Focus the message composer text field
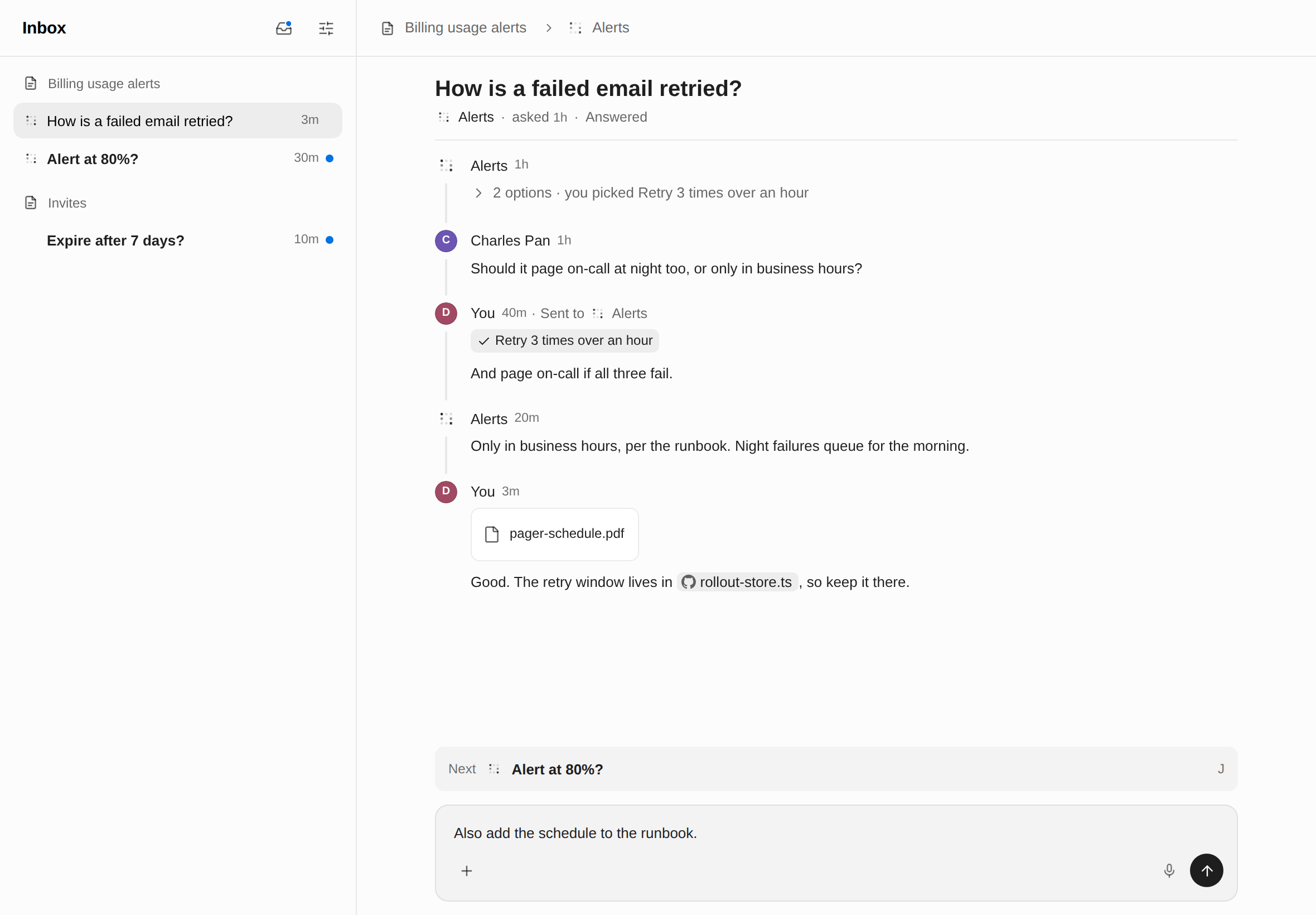This screenshot has height=915, width=1316. coord(836,833)
